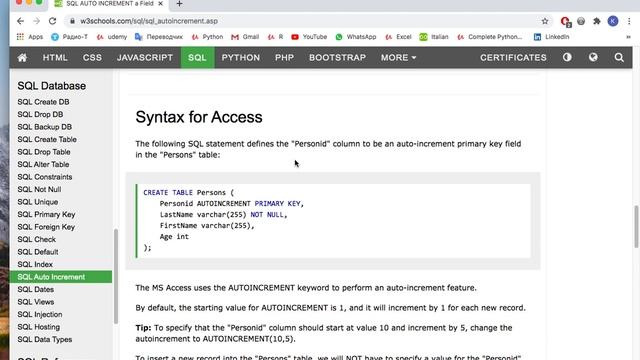Viewport: 640px width, 360px height.
Task: Open a new browser tab
Action: coord(179,4)
